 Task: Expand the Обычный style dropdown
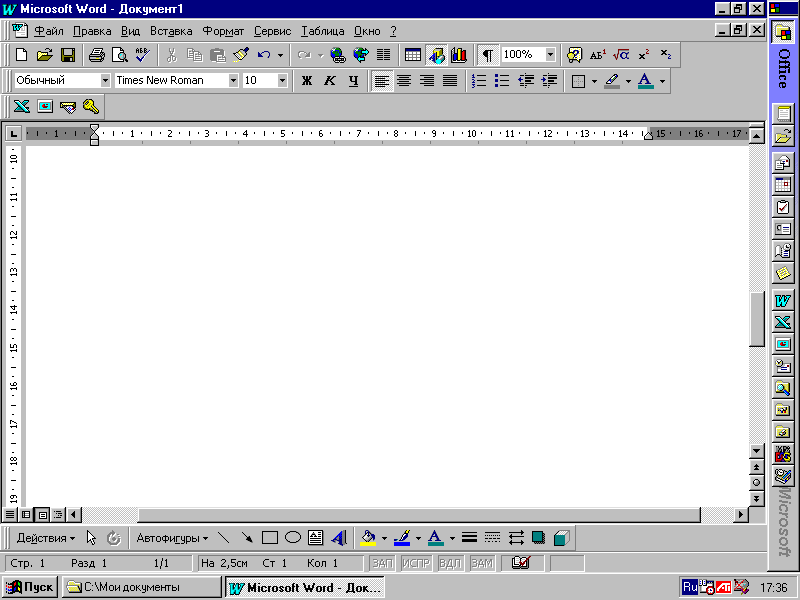pyautogui.click(x=105, y=81)
